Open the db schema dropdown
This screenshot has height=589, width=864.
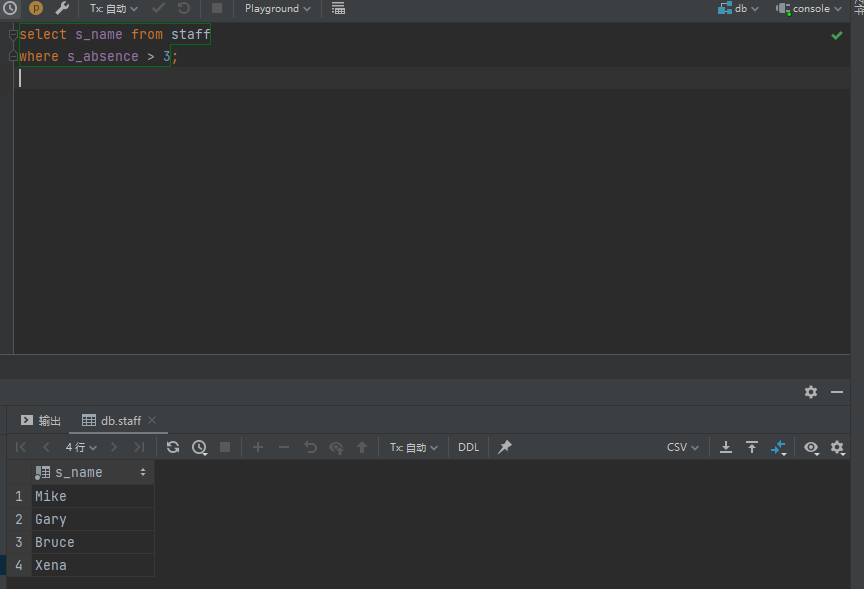click(738, 9)
